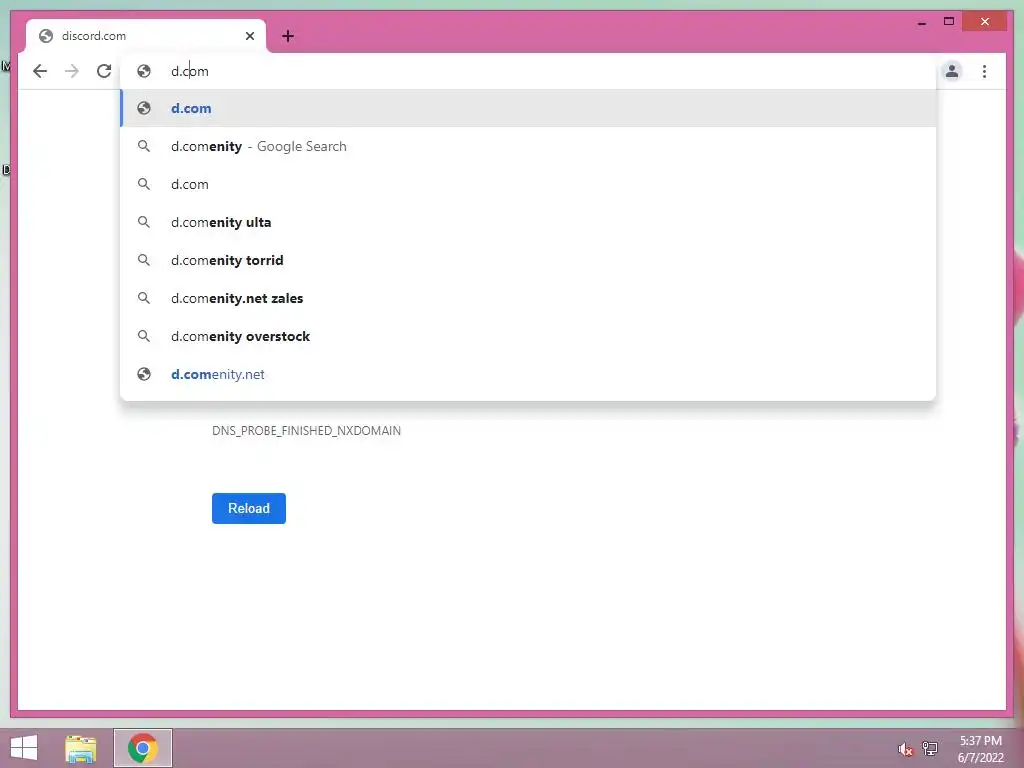Click the muted volume tray icon
The image size is (1024, 768).
click(905, 749)
